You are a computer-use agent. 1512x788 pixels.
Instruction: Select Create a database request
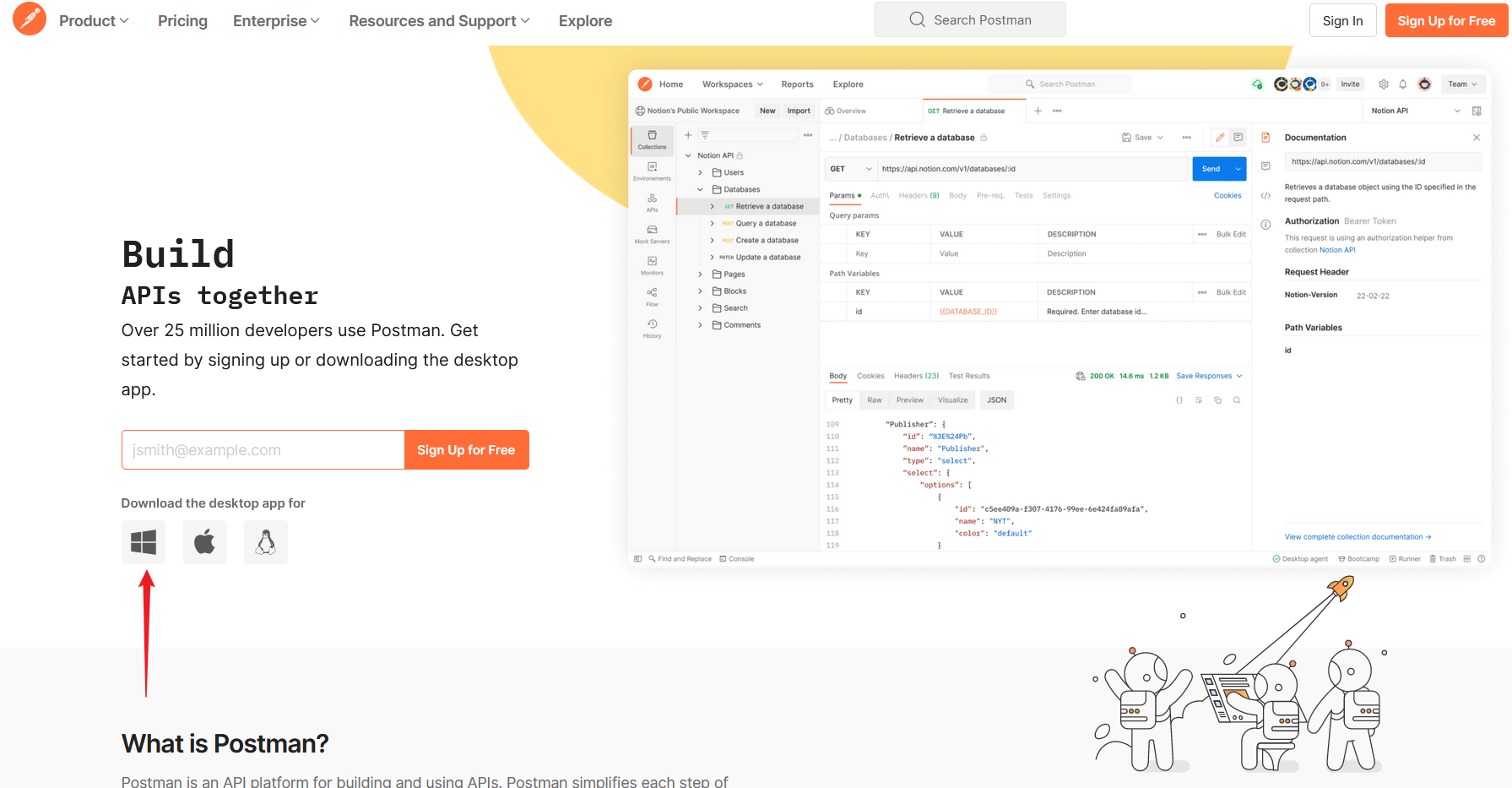(x=760, y=240)
